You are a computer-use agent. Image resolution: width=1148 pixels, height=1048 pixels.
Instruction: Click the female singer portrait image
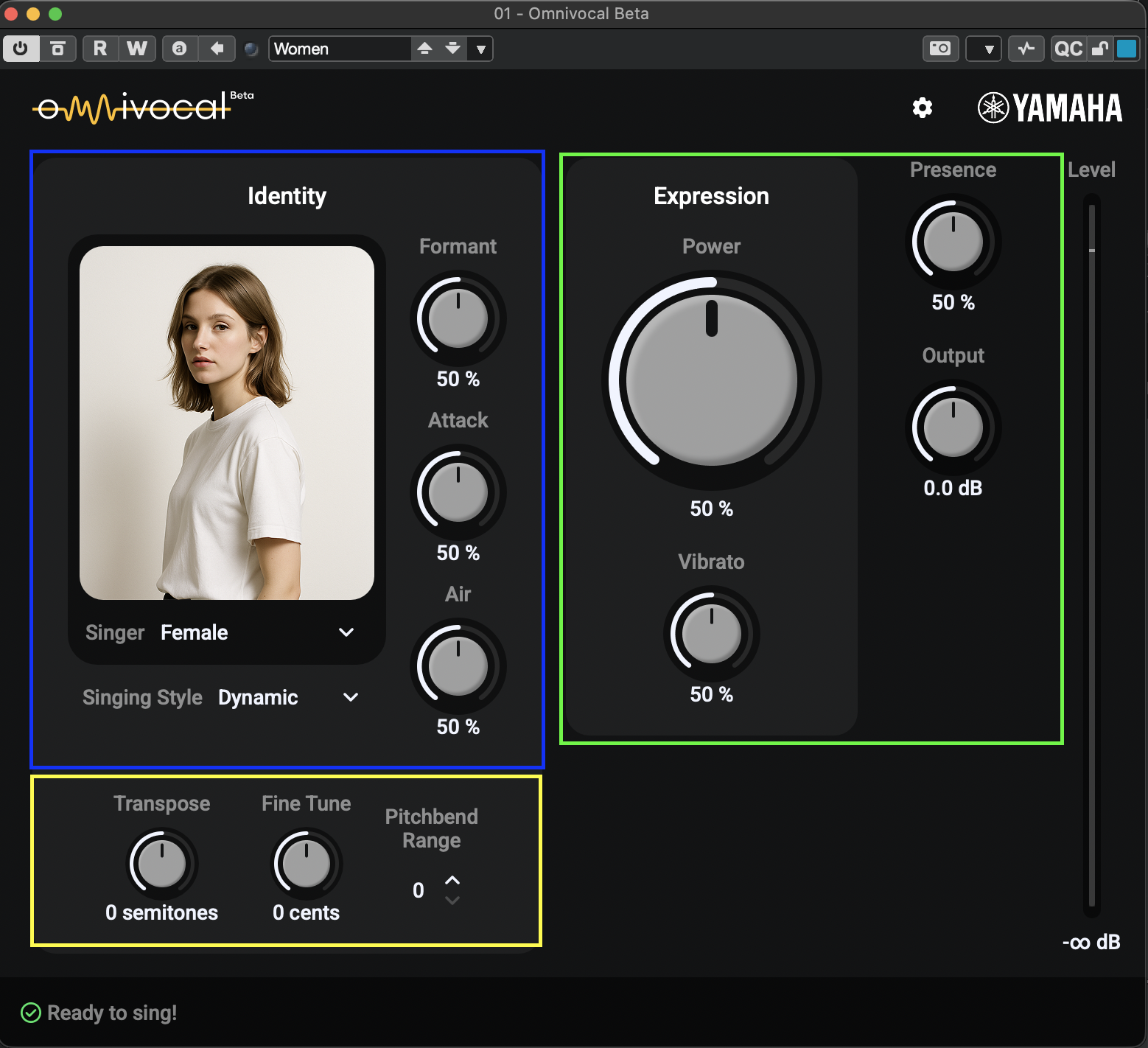pos(227,422)
